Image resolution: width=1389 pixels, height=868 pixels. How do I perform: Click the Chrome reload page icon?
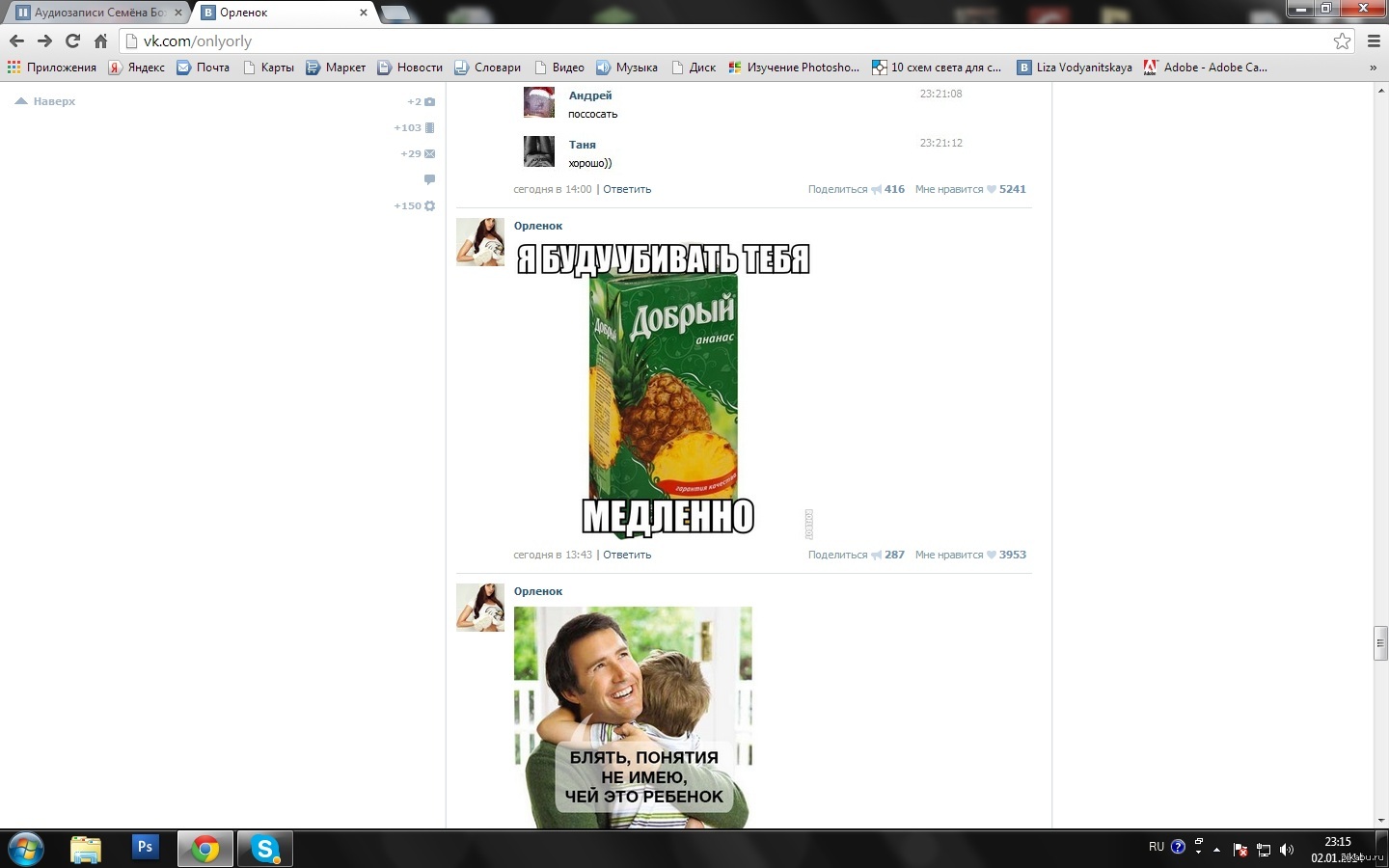coord(72,41)
